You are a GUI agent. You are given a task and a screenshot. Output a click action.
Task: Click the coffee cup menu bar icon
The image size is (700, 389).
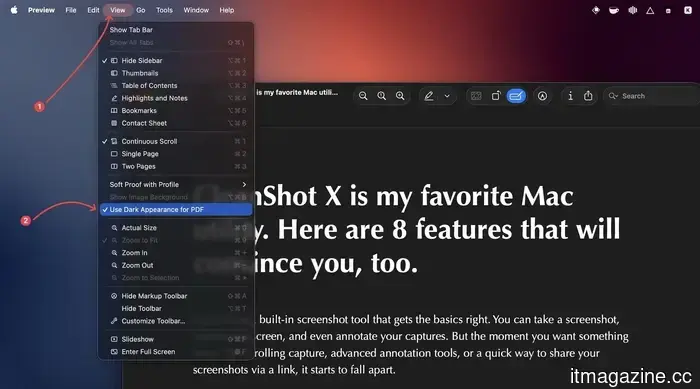pos(614,10)
